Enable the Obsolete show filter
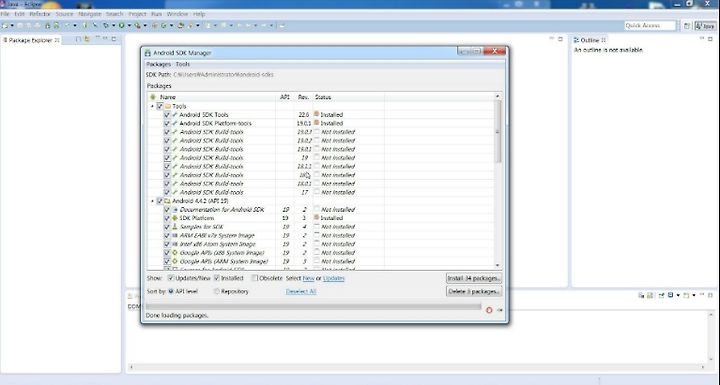Viewport: 720px width, 385px height. point(254,278)
